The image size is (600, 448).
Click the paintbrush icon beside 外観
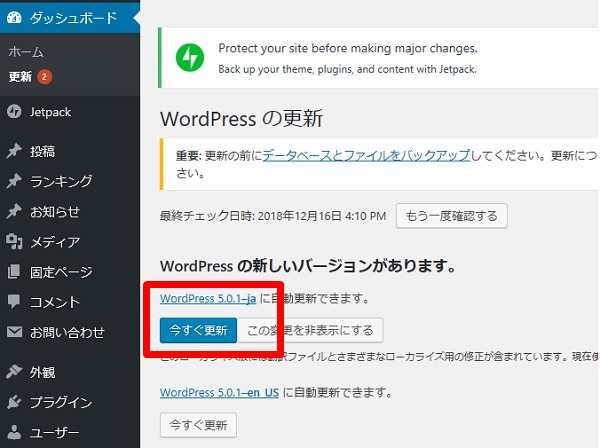[x=14, y=372]
